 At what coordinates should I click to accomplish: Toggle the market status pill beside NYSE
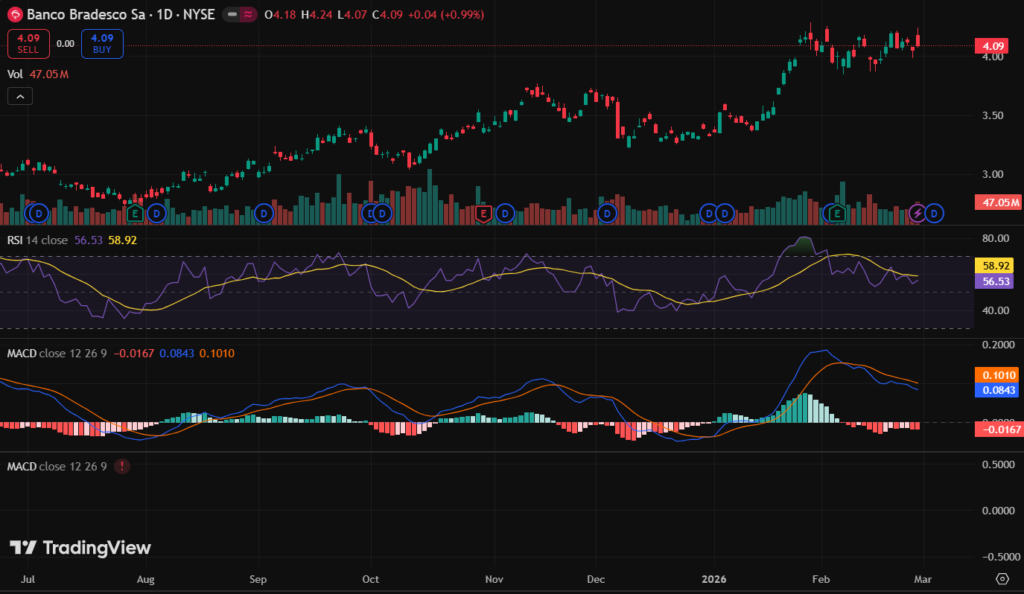coord(238,16)
